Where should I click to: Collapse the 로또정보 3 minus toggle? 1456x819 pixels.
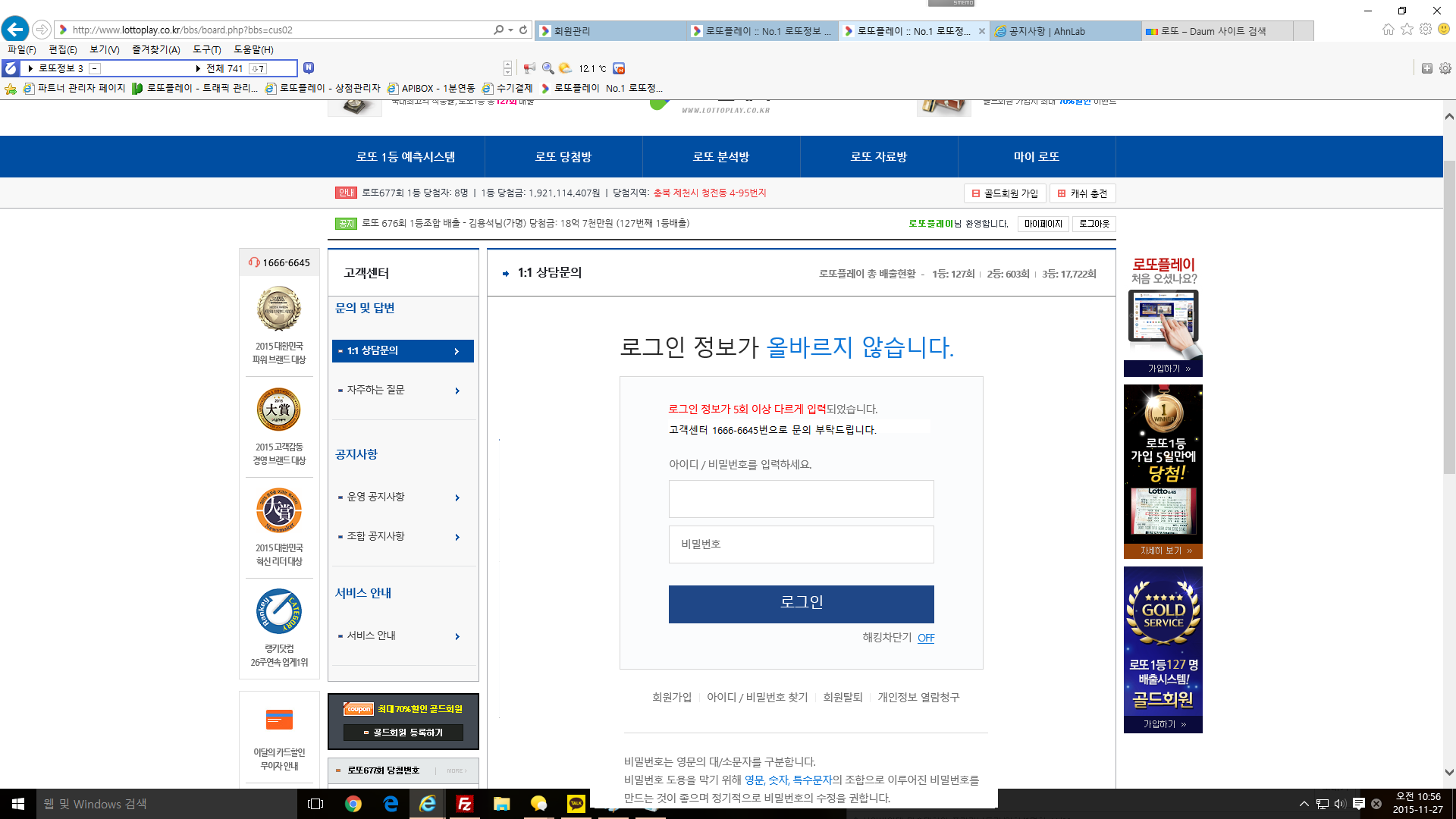click(x=95, y=68)
